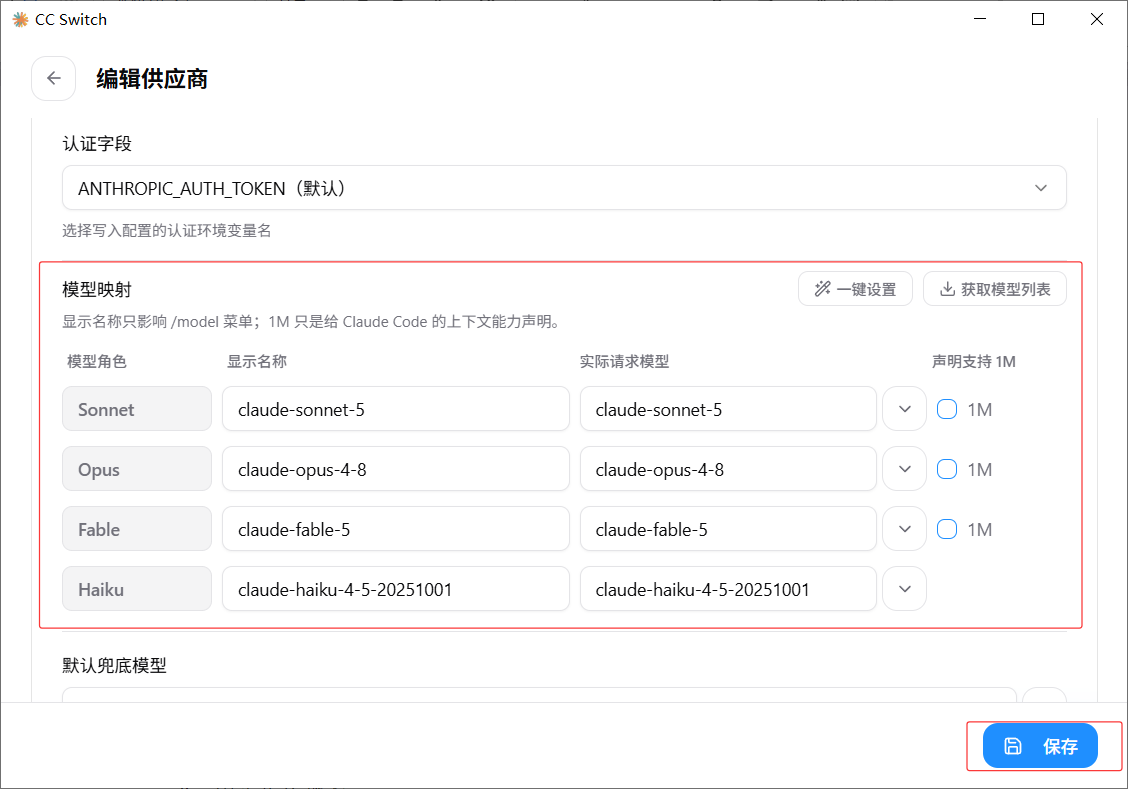Open the 认证字段 ANTHROPIC_AUTH_TOKEN dropdown
Viewport: 1128px width, 789px height.
[x=564, y=188]
